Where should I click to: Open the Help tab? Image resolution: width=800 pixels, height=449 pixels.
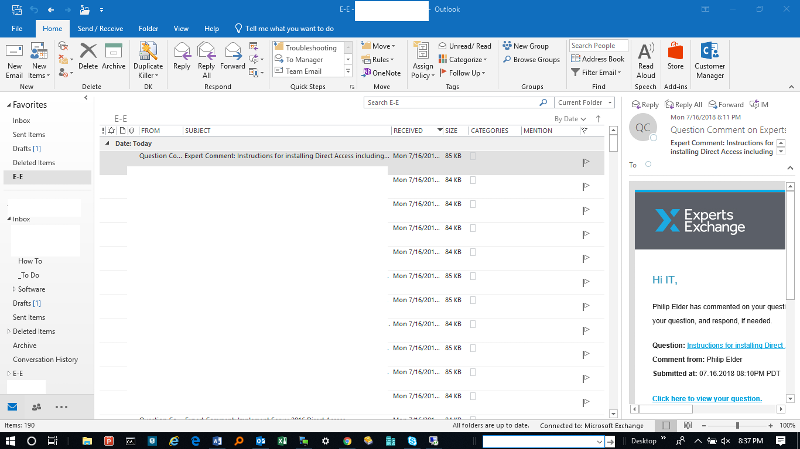click(212, 29)
